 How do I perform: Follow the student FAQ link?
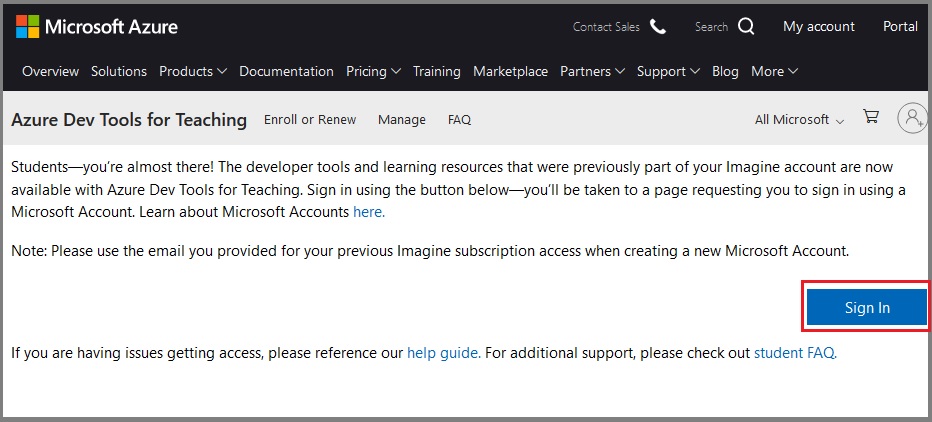pyautogui.click(x=794, y=353)
